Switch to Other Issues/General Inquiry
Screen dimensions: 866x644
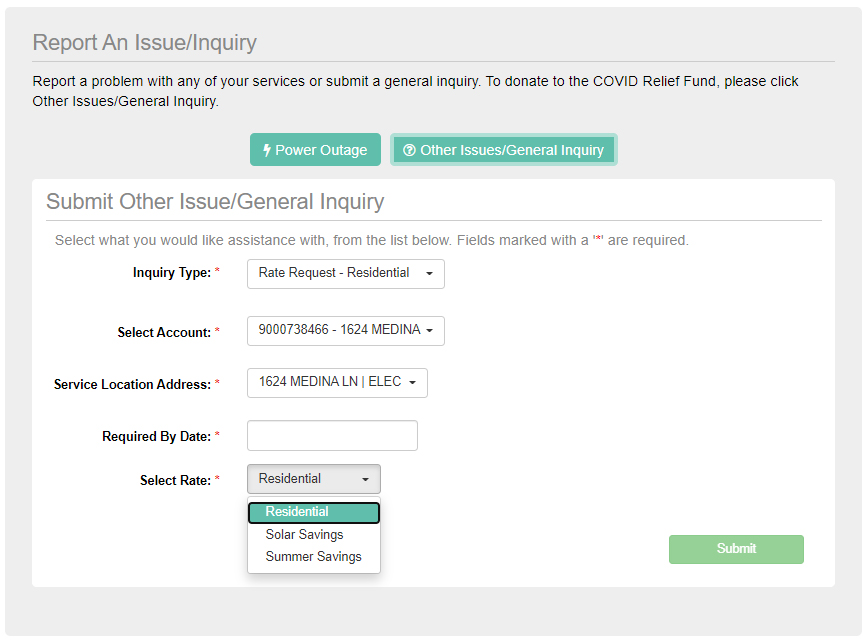tap(504, 150)
